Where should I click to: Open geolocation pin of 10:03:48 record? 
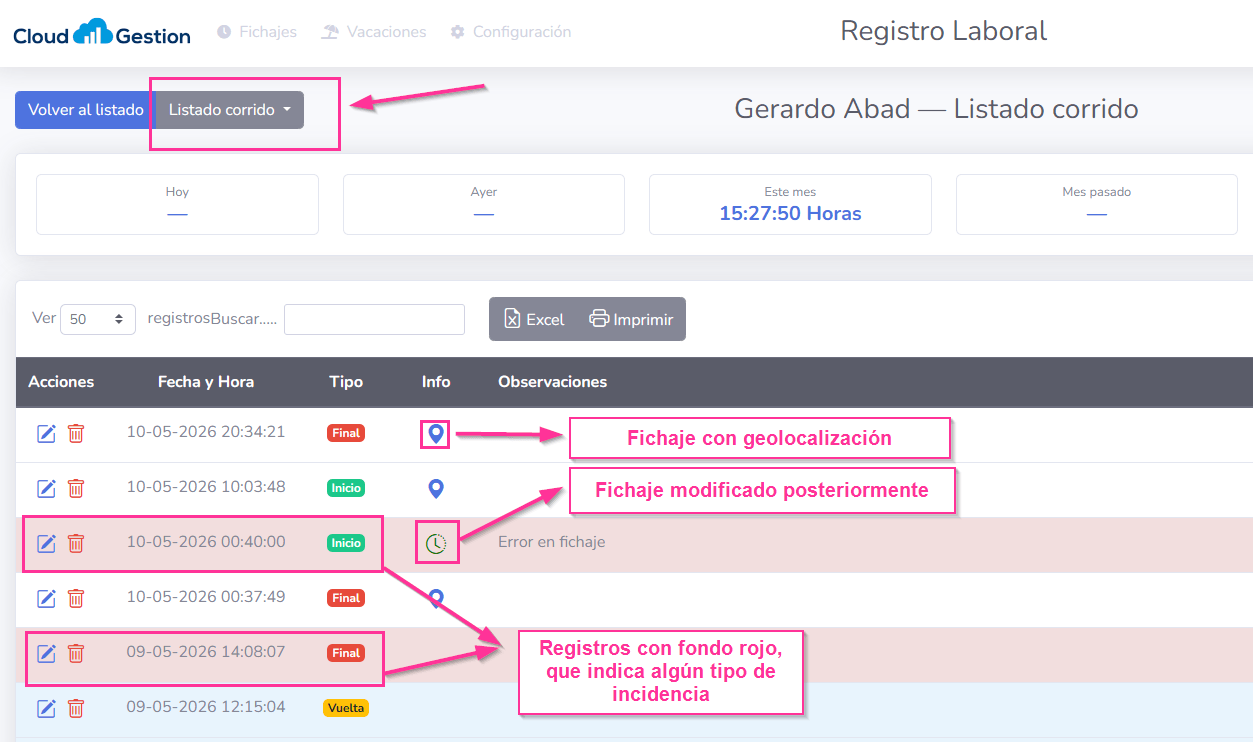[436, 489]
